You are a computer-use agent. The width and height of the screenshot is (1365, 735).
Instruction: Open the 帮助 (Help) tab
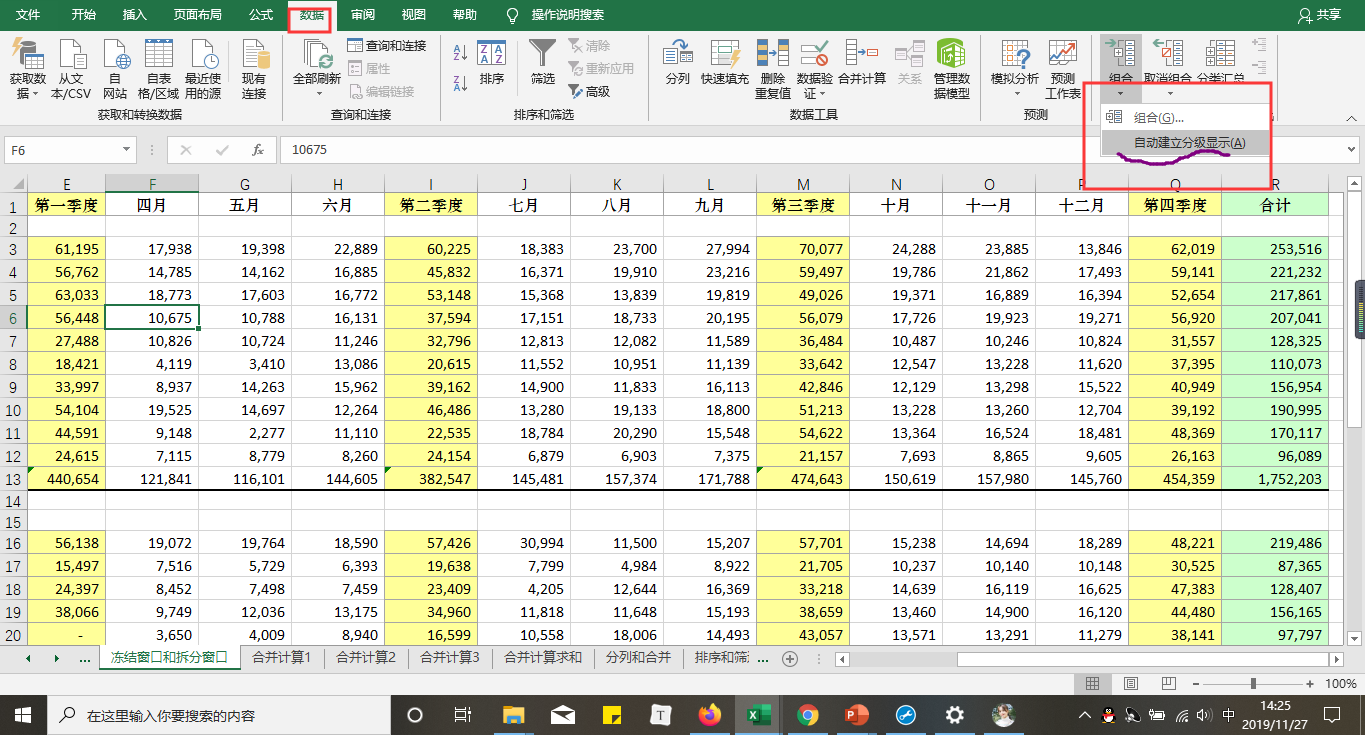tap(464, 15)
